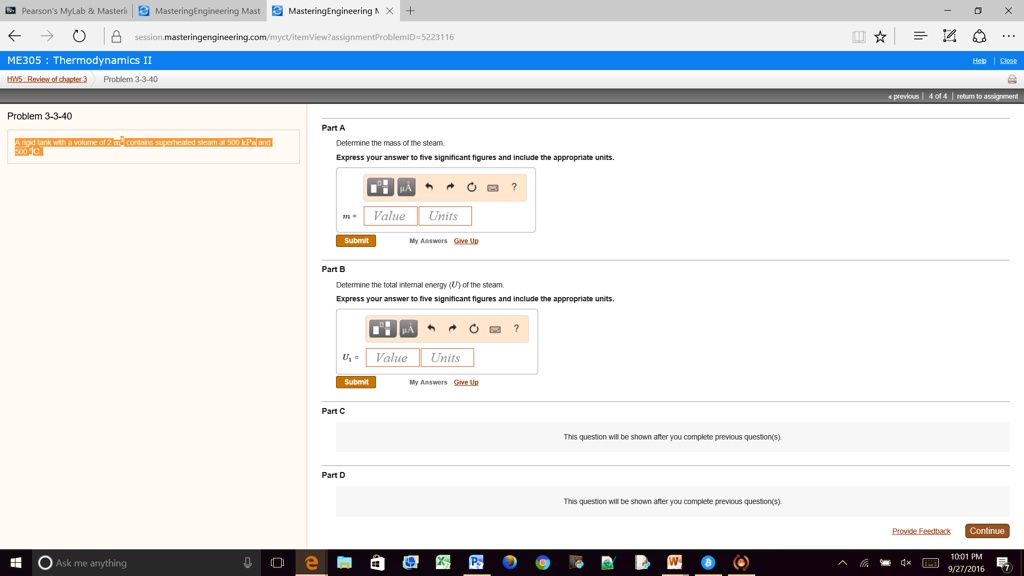The width and height of the screenshot is (1024, 576).
Task: Click Give Up link in Part B
Action: pos(466,382)
